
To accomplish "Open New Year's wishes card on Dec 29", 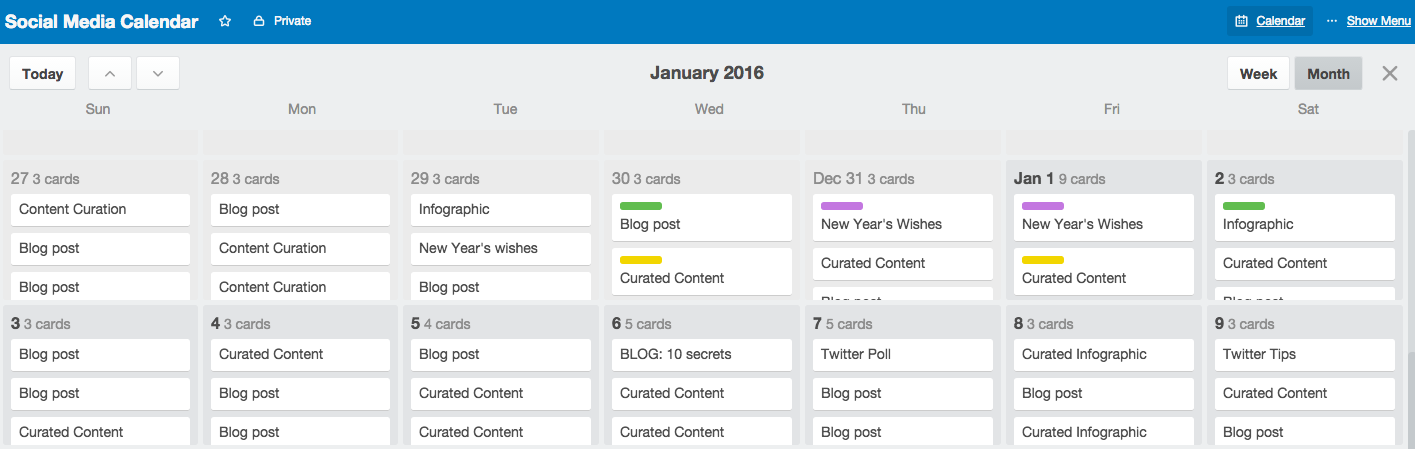I will point(501,249).
